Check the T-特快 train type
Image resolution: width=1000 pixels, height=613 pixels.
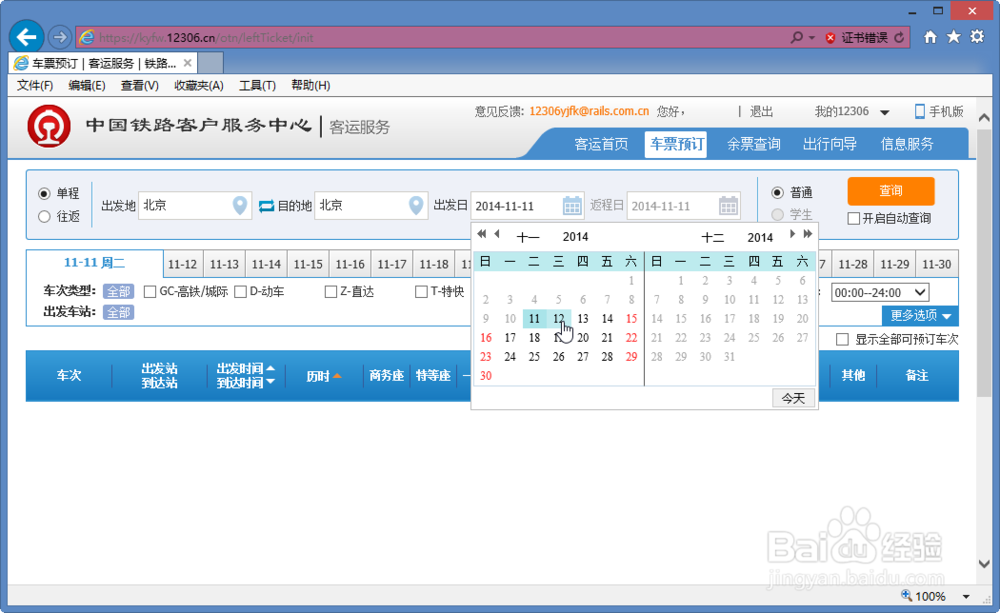click(x=421, y=292)
